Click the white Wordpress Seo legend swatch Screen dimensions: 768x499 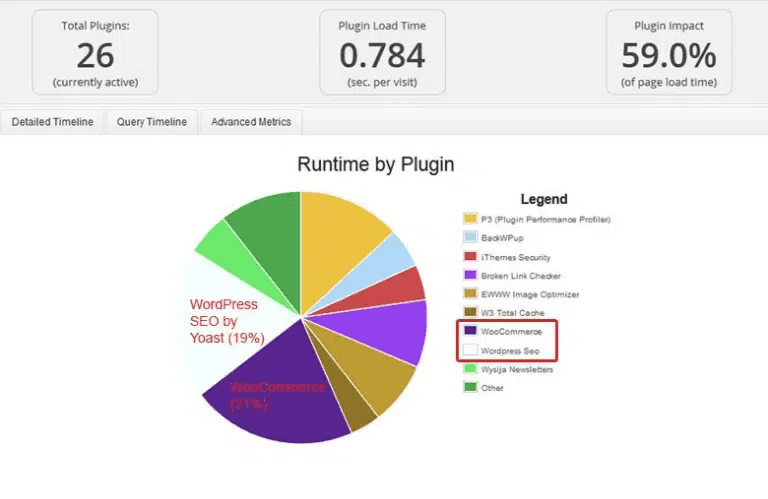click(470, 351)
